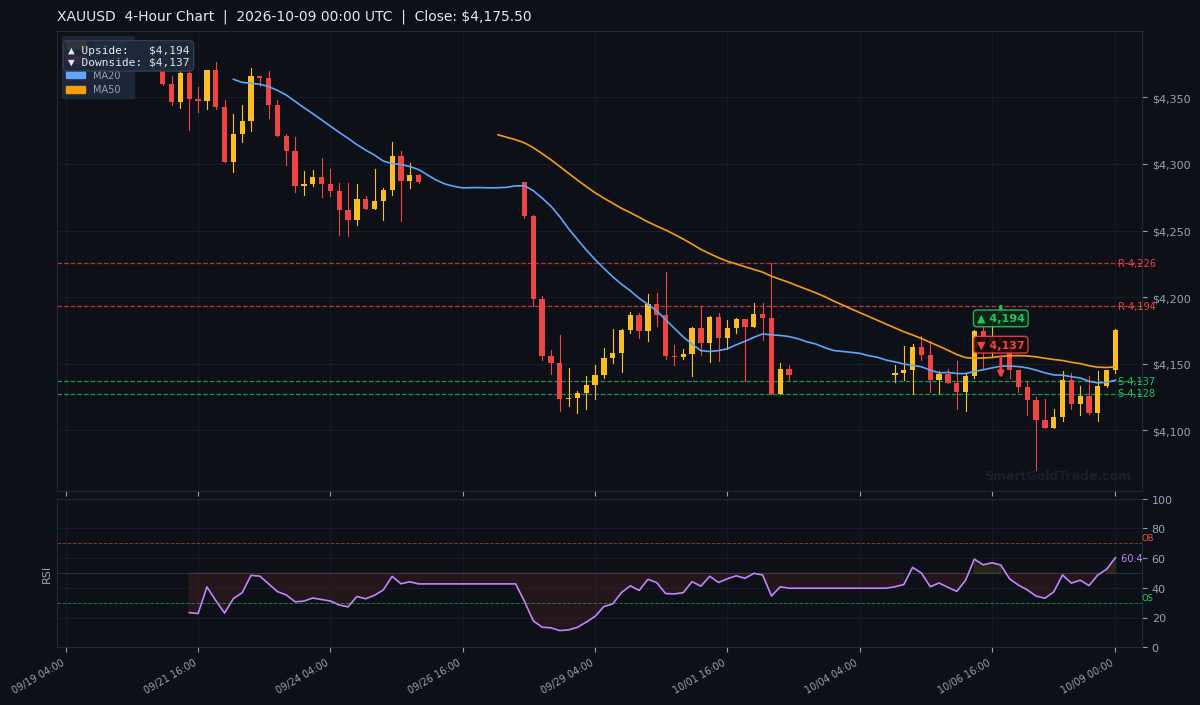
Task: Click the RSI 100 axis tick
Action: (1162, 500)
